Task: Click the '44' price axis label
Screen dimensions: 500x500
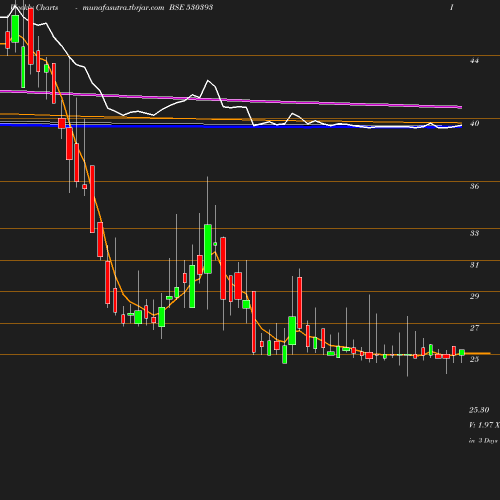Action: (x=474, y=61)
